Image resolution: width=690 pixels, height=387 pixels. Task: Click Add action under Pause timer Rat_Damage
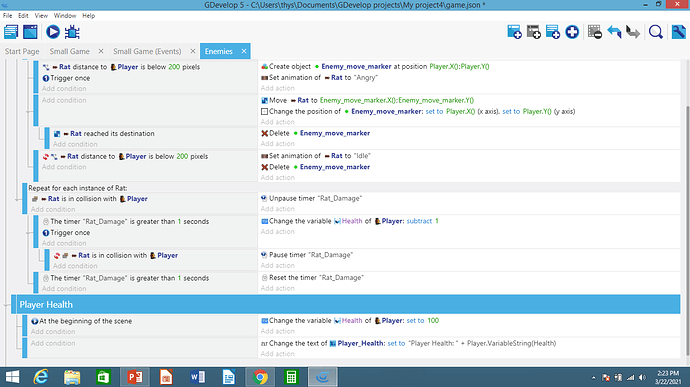277,265
